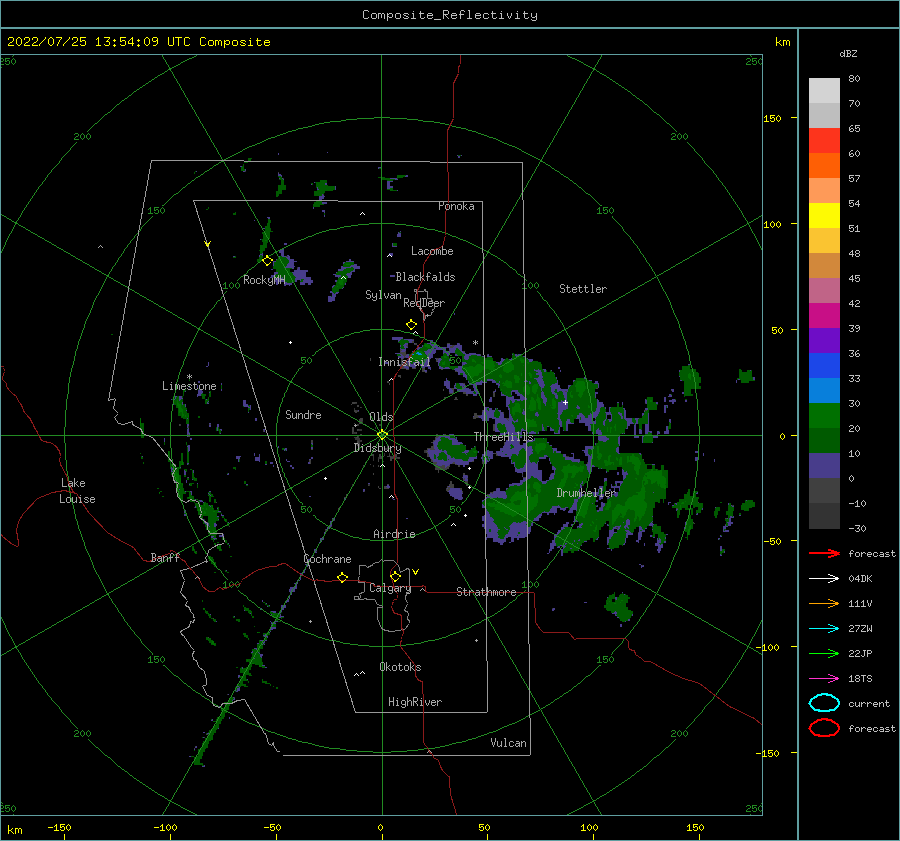Click the lightest gray 80 dBZ swatch
The width and height of the screenshot is (900, 841).
click(x=824, y=90)
